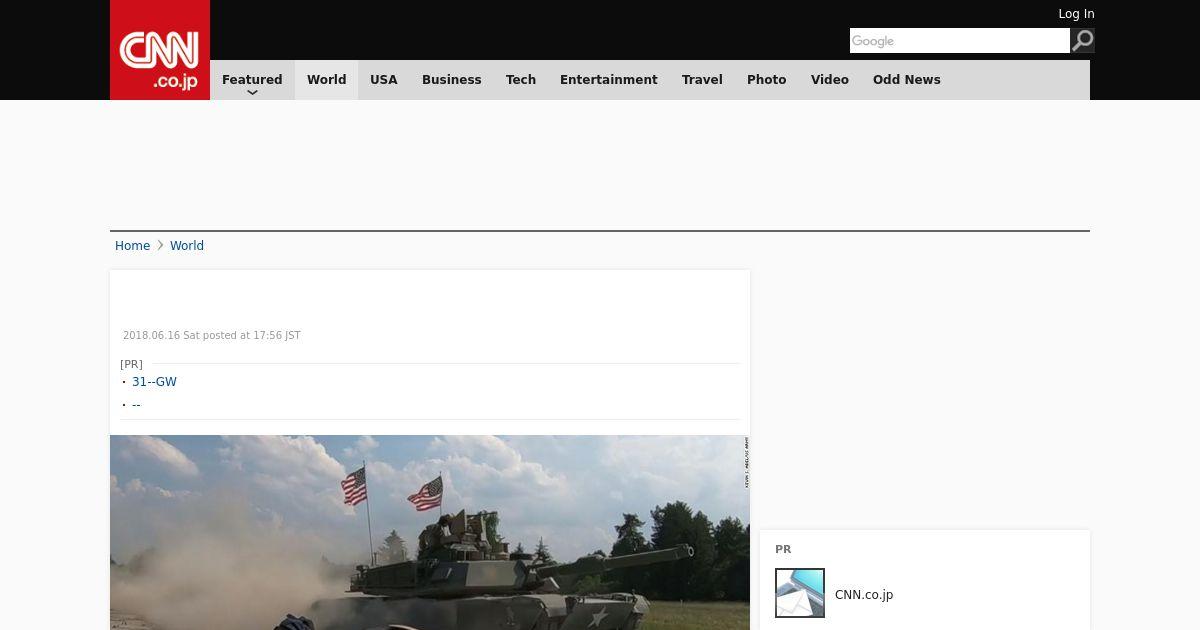Go to the Business section
This screenshot has width=1200, height=630.
click(451, 80)
